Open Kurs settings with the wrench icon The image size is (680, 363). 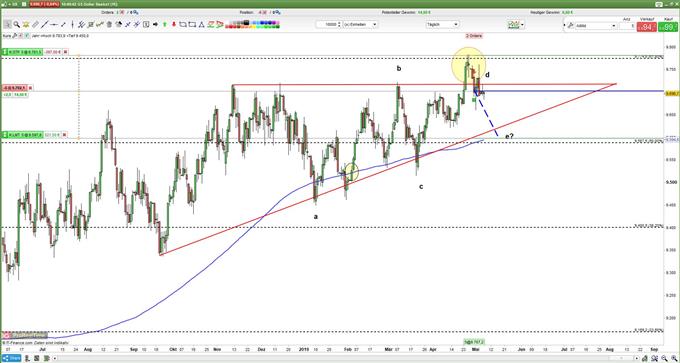14,36
